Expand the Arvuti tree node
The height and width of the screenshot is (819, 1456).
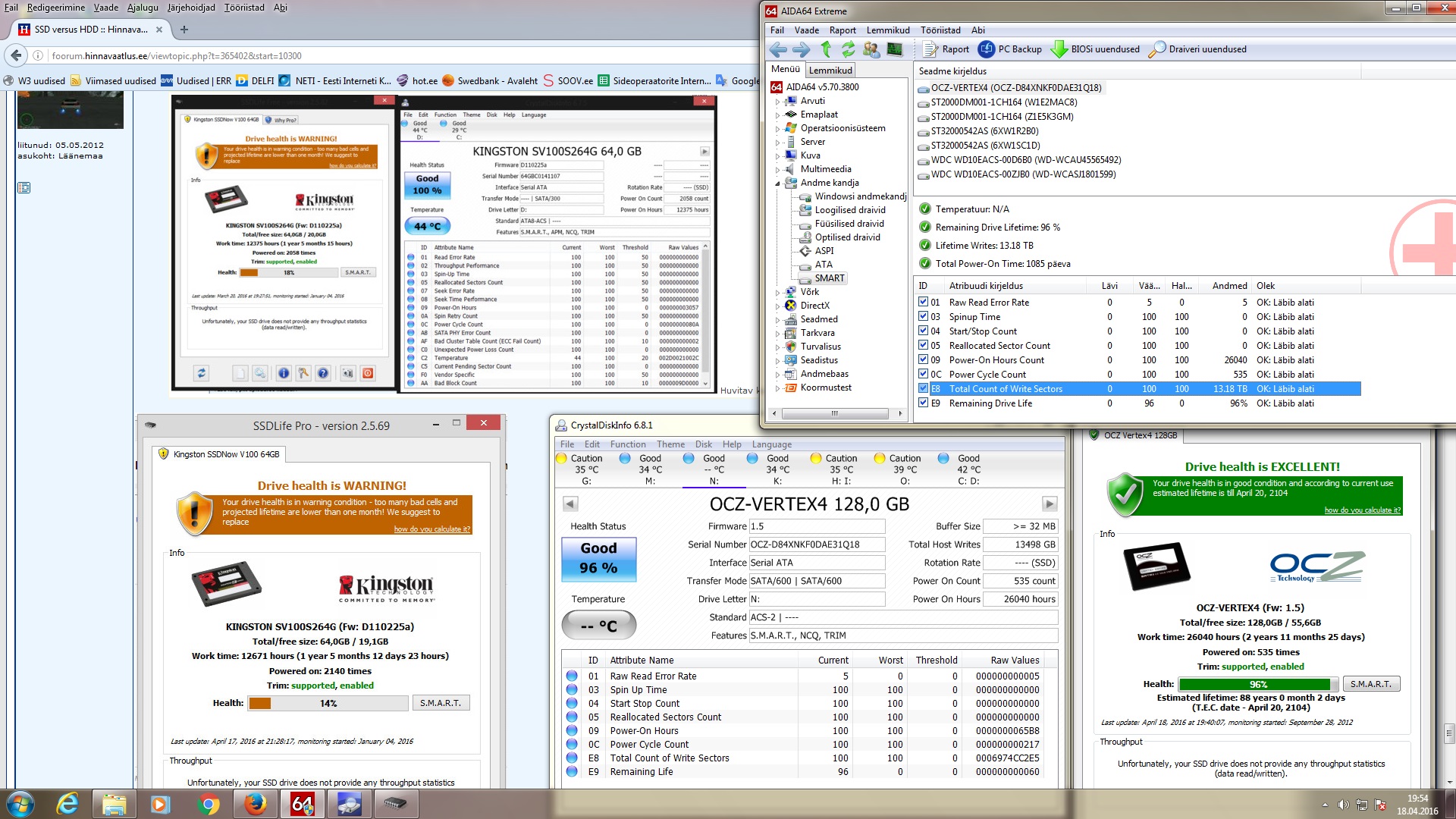click(777, 101)
